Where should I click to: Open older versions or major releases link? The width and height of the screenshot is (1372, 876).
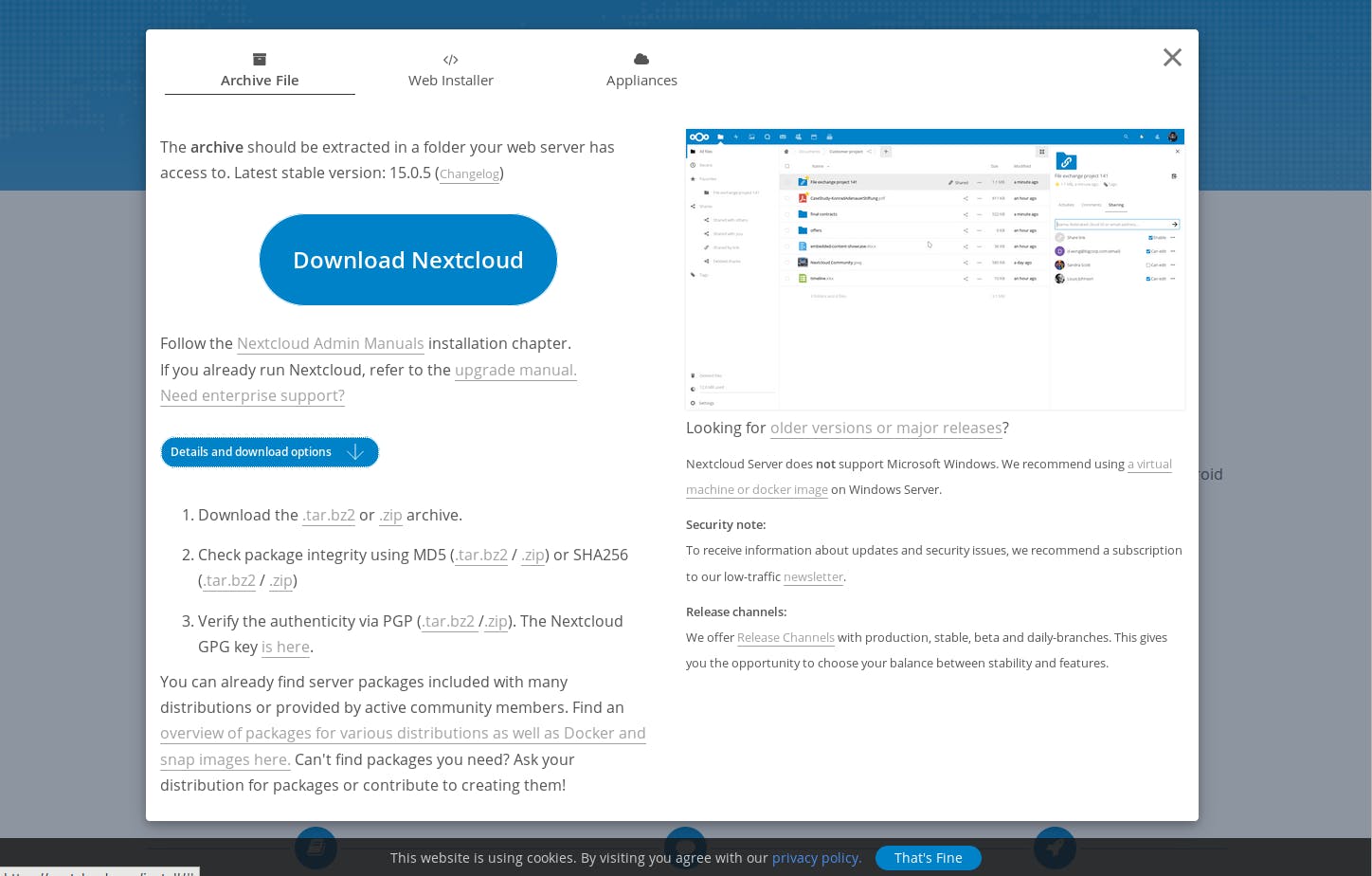(x=886, y=428)
